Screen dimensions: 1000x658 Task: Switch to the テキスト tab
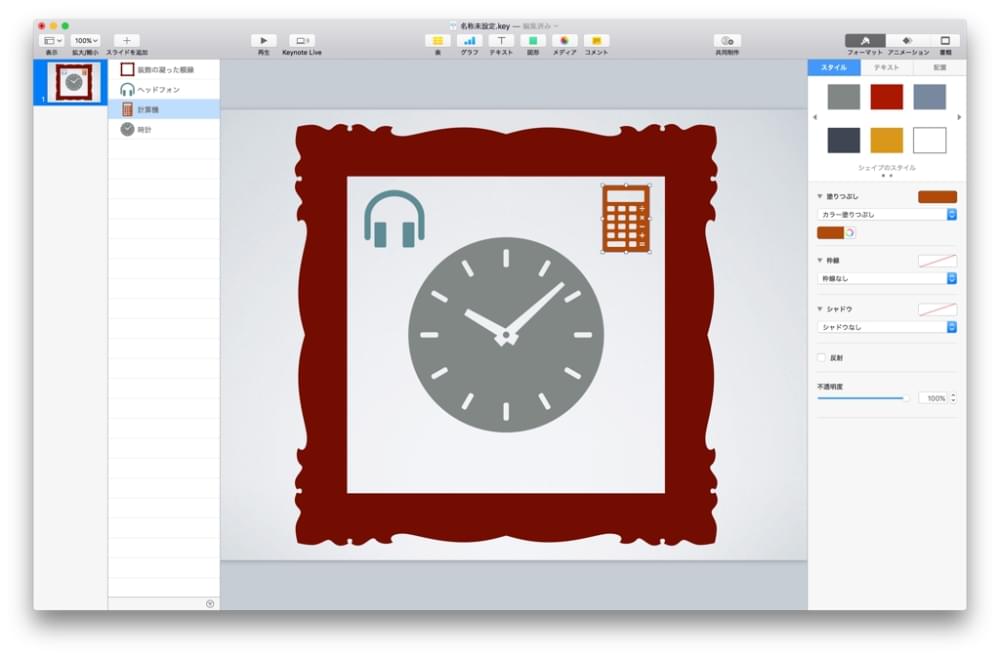click(886, 68)
